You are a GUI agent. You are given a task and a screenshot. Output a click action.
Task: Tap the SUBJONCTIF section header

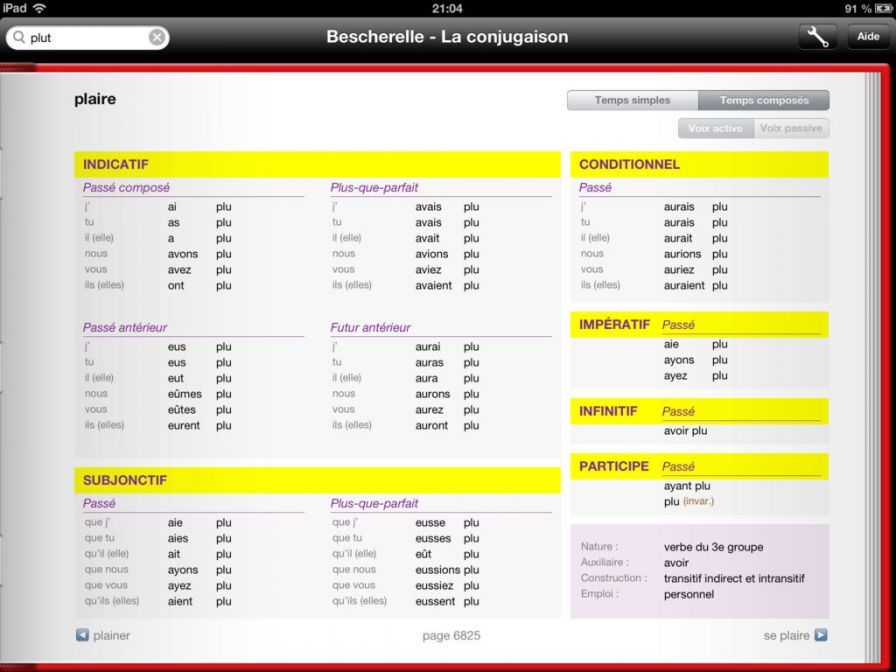[x=125, y=480]
